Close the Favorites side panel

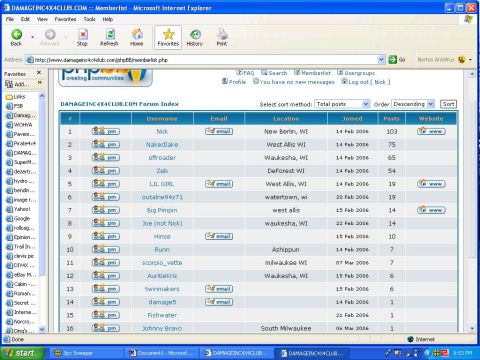click(x=39, y=72)
